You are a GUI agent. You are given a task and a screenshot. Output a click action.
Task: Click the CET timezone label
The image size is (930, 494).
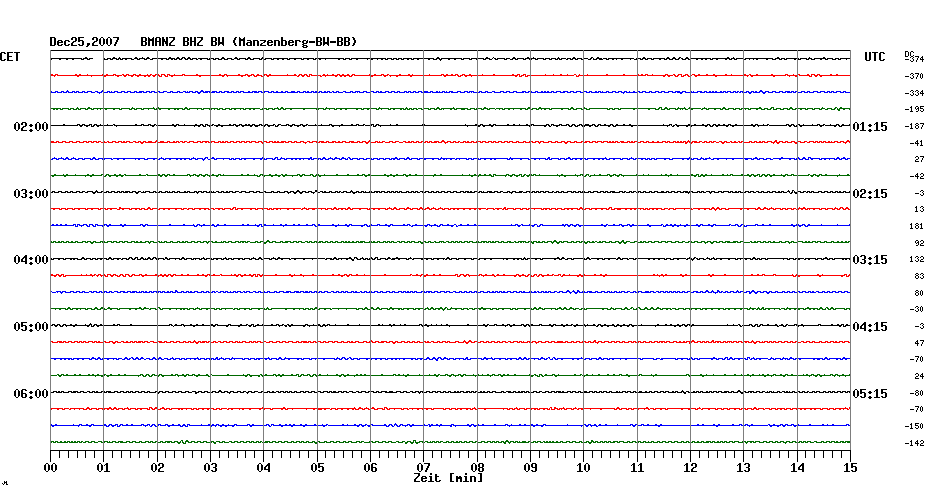click(x=10, y=57)
